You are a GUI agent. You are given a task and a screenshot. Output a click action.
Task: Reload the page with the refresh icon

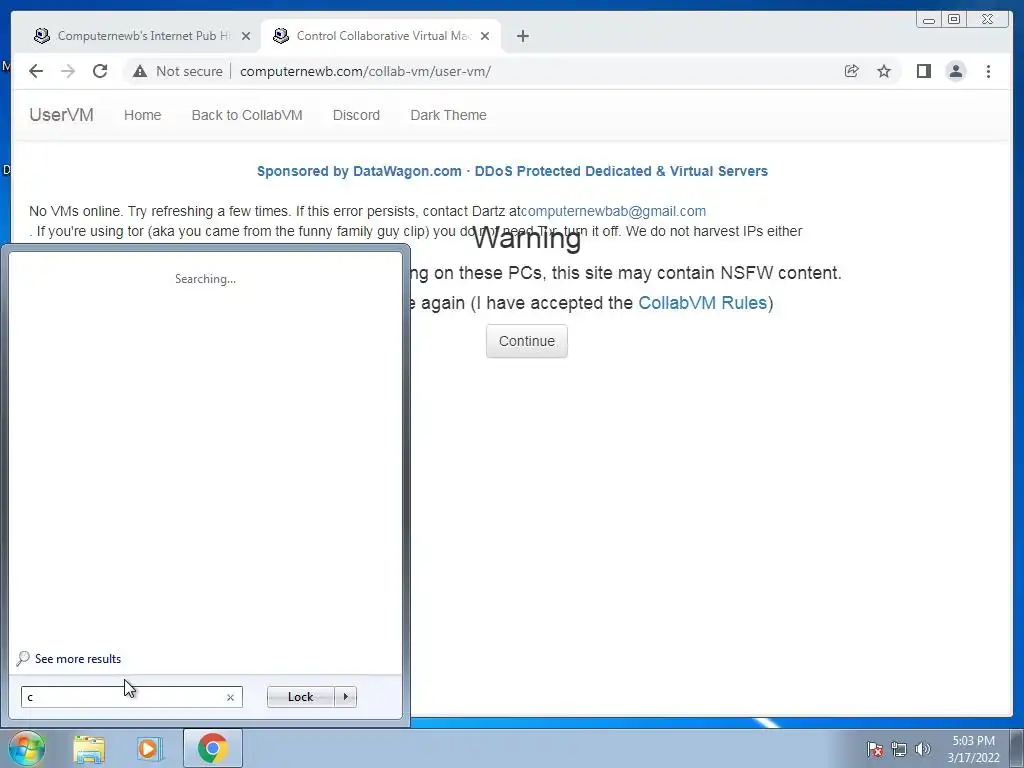(100, 71)
